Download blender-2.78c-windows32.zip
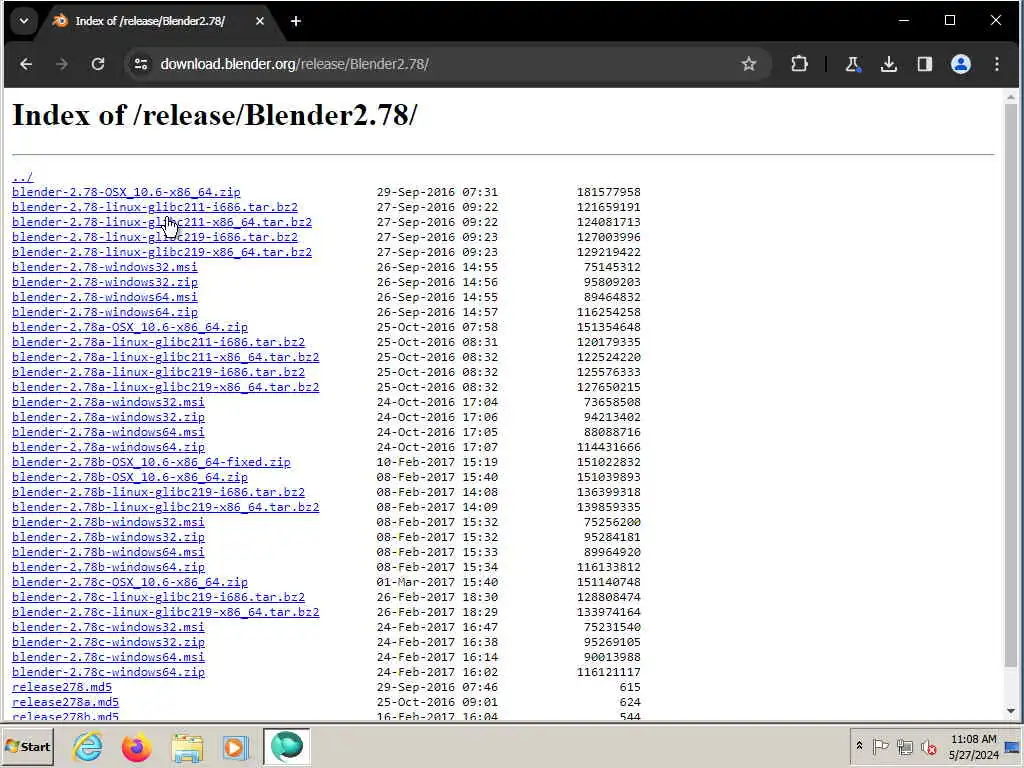Screen dimensions: 1024x768 pos(108,643)
